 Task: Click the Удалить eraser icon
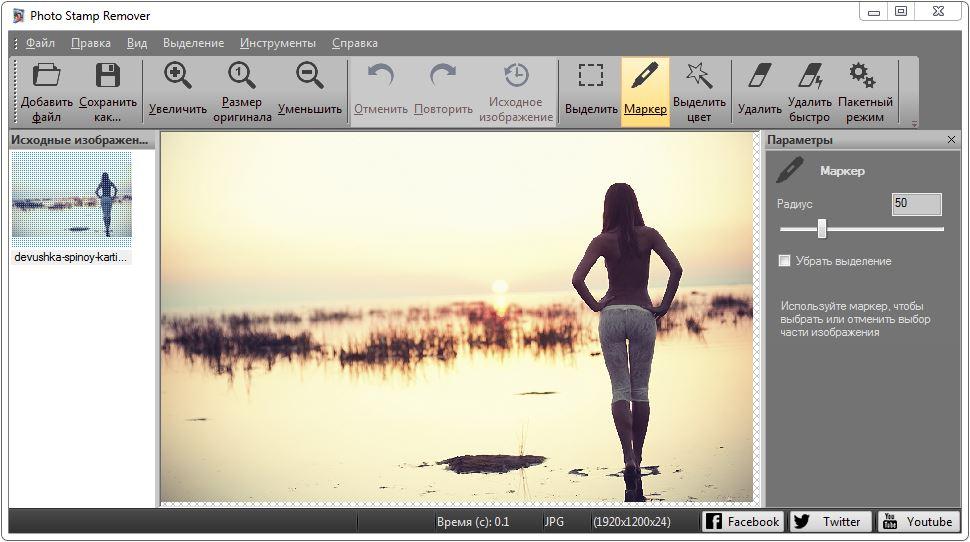759,75
